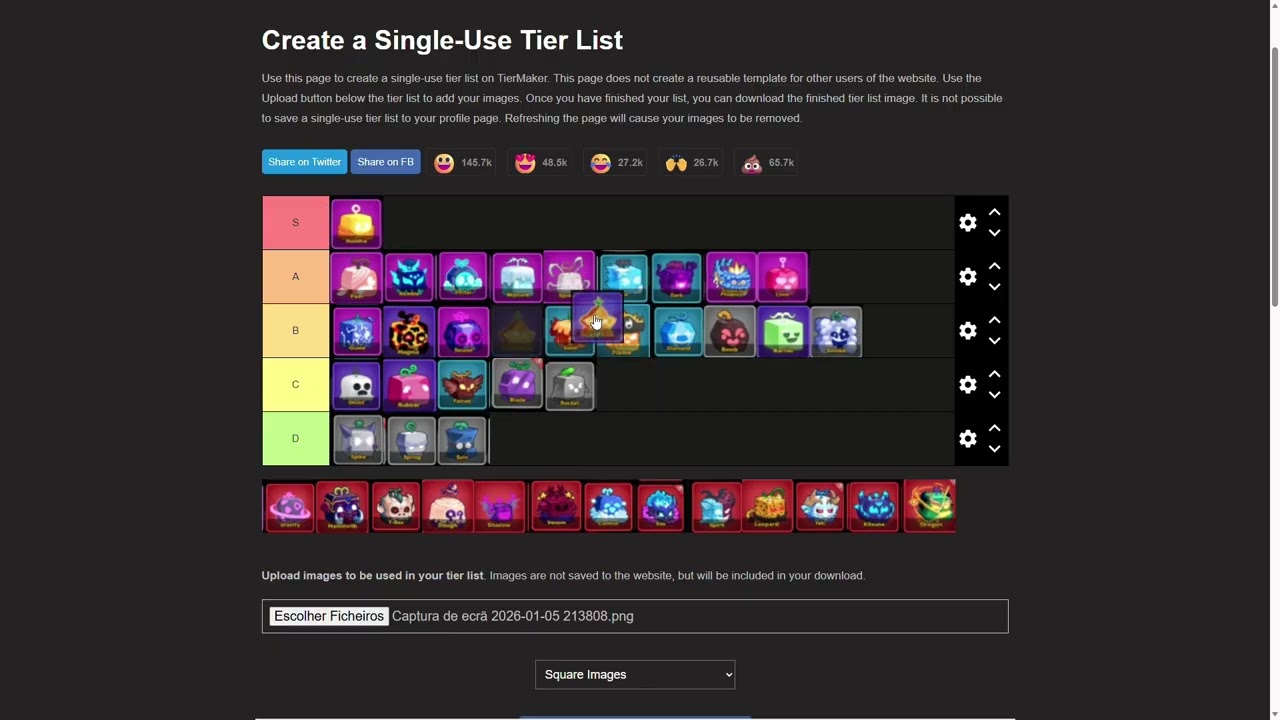The height and width of the screenshot is (720, 1280).
Task: Click the Smoke fruit in B tier
Action: [x=836, y=331]
